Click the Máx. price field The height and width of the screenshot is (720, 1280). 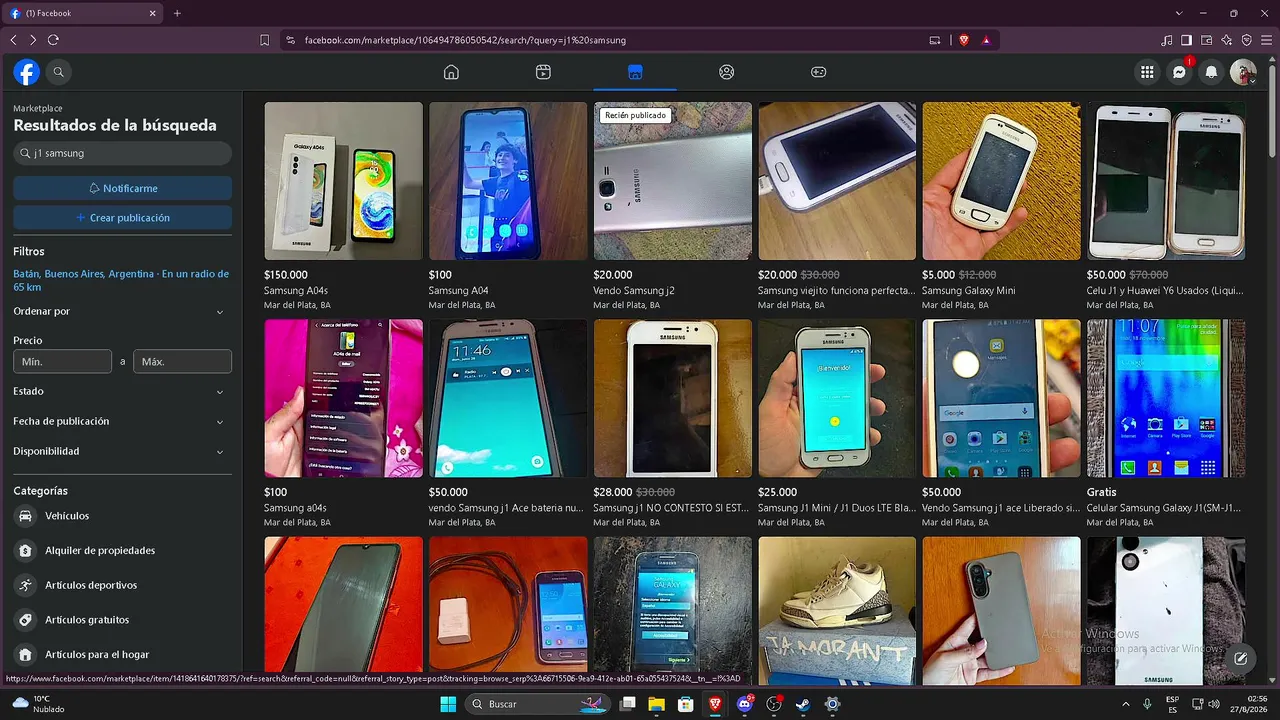183,362
